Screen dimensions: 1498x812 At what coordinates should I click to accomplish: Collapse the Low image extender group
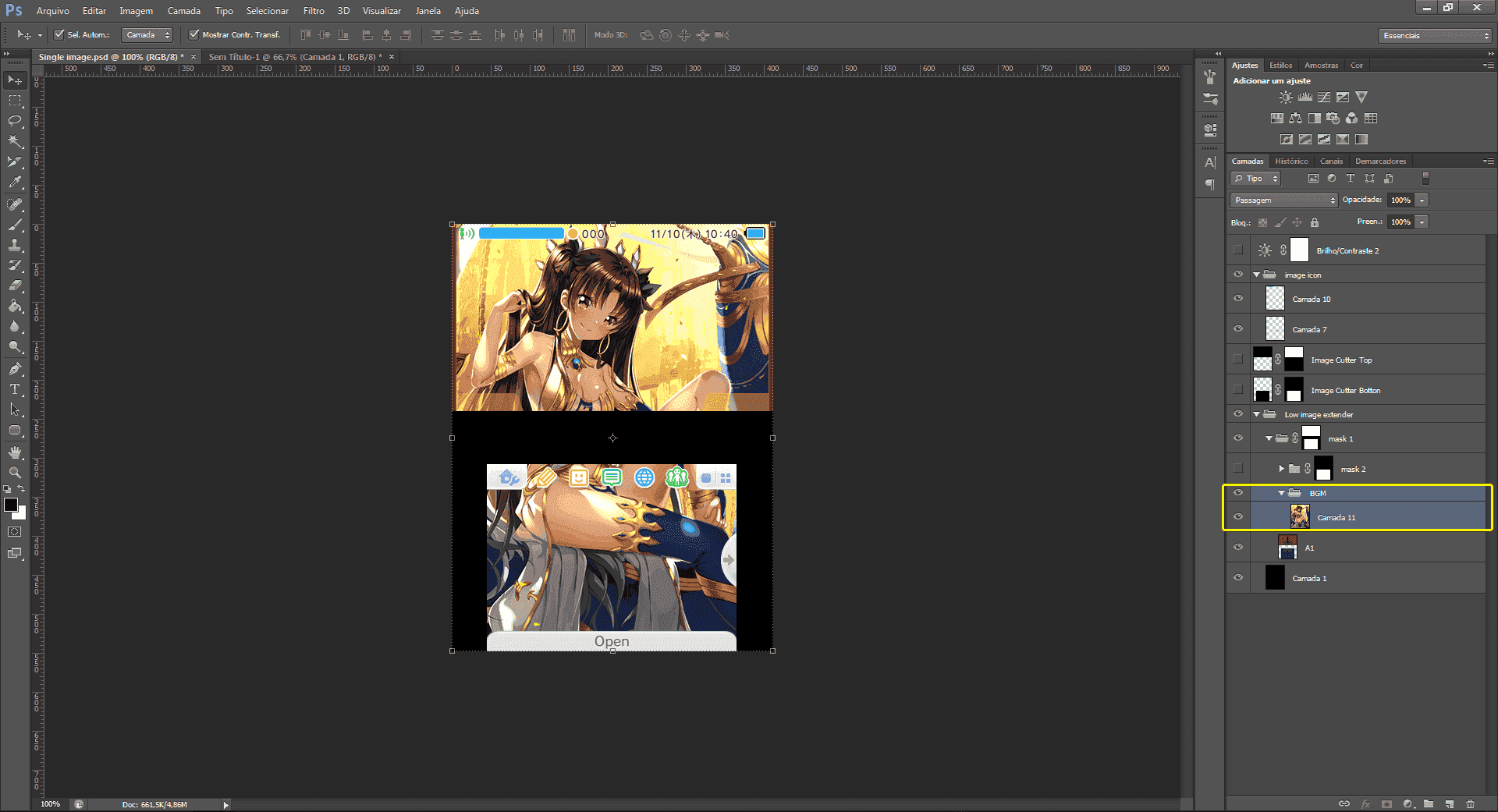pyautogui.click(x=1256, y=414)
